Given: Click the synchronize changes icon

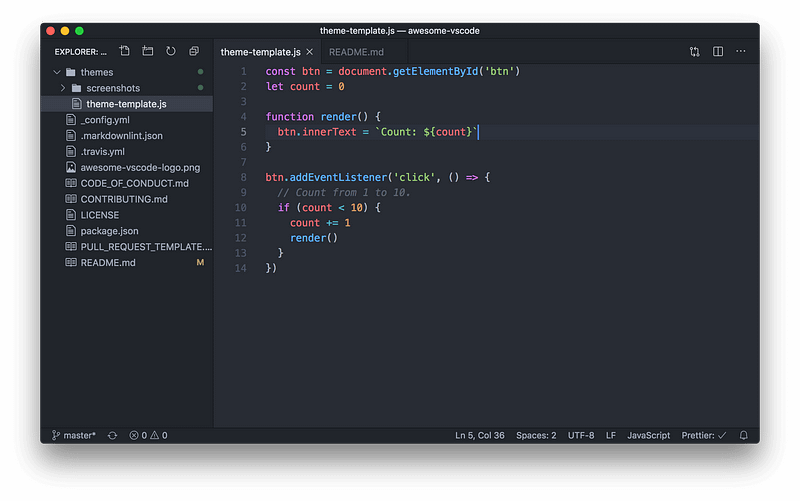Looking at the screenshot, I should (112, 435).
